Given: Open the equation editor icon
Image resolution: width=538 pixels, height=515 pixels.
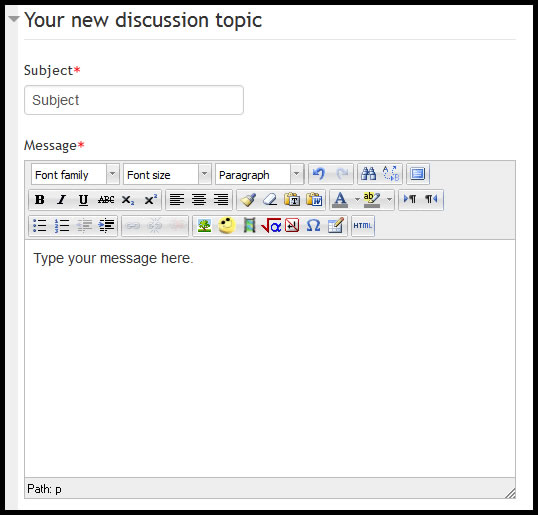Looking at the screenshot, I should tap(271, 226).
